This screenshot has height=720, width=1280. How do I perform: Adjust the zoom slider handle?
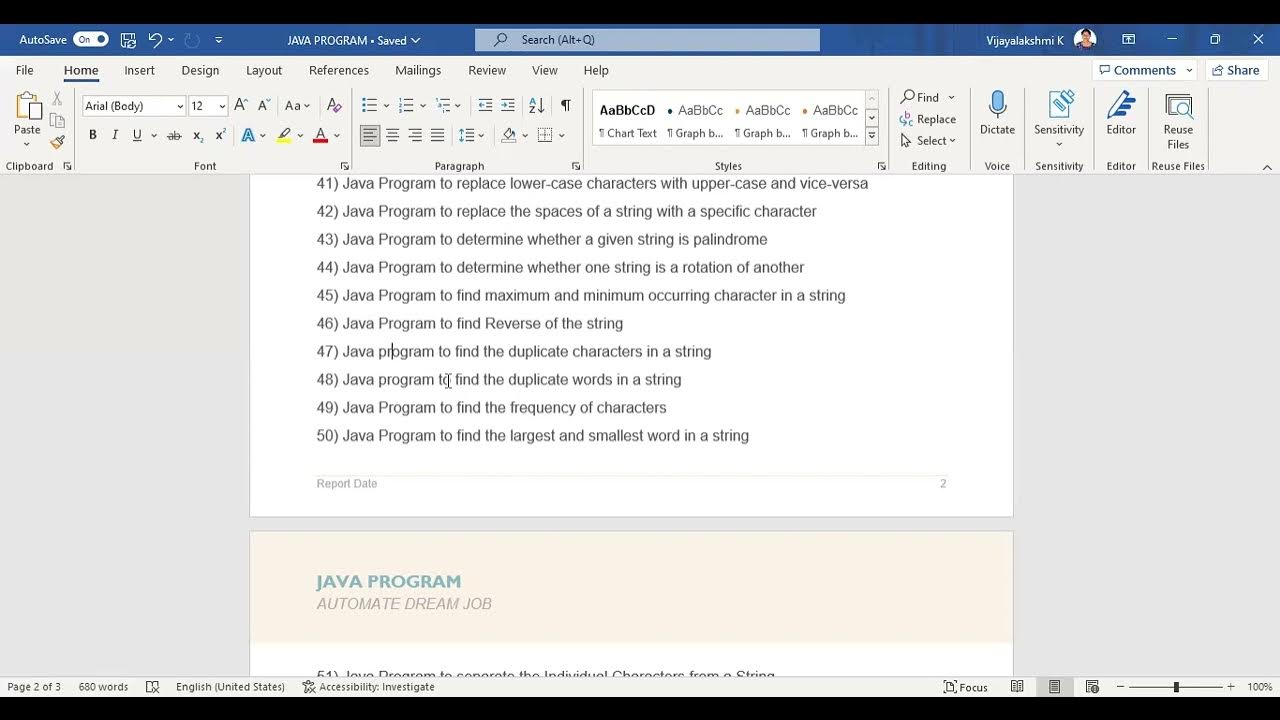tap(1176, 687)
